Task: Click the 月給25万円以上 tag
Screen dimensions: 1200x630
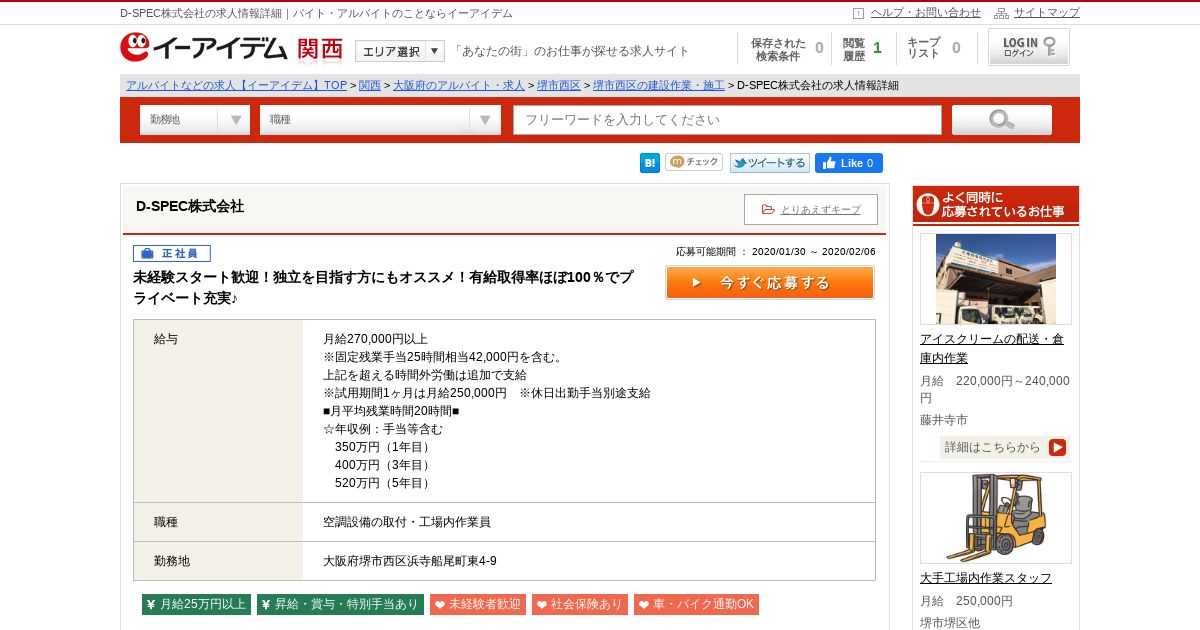Action: 196,604
